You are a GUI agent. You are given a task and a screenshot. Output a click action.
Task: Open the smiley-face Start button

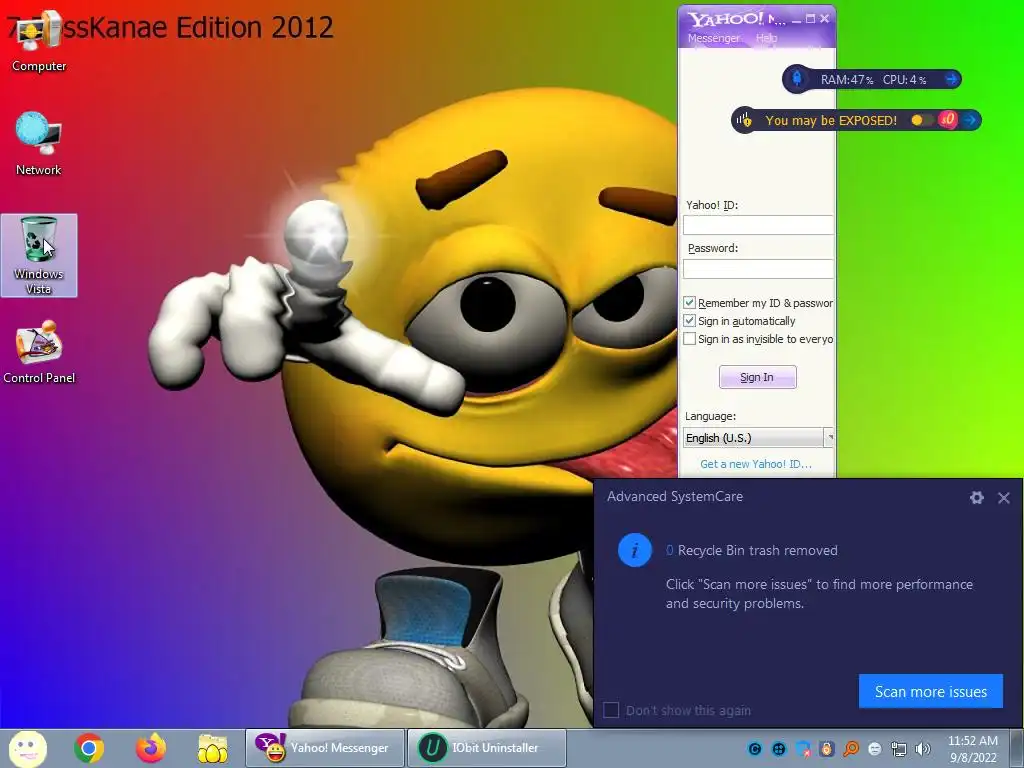27,748
